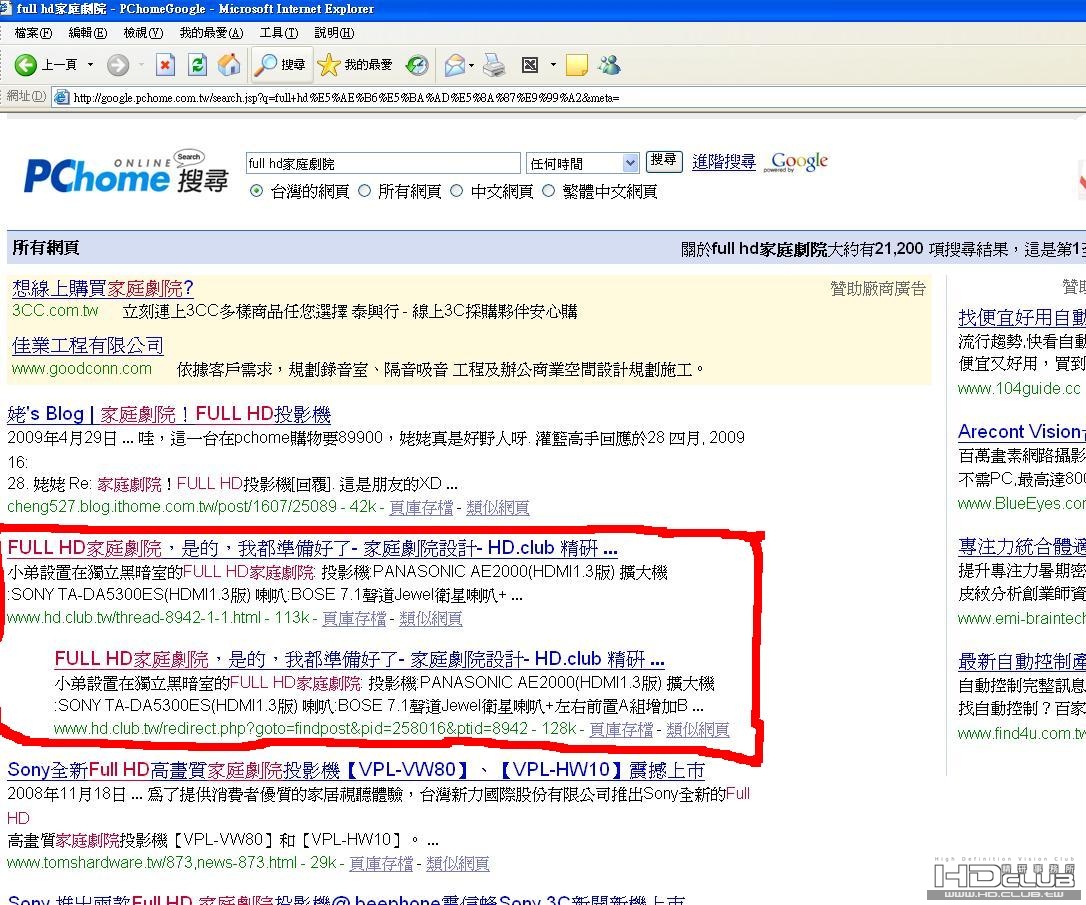Click the full hd家庭劇院 search box
This screenshot has width=1086, height=905.
[x=383, y=163]
